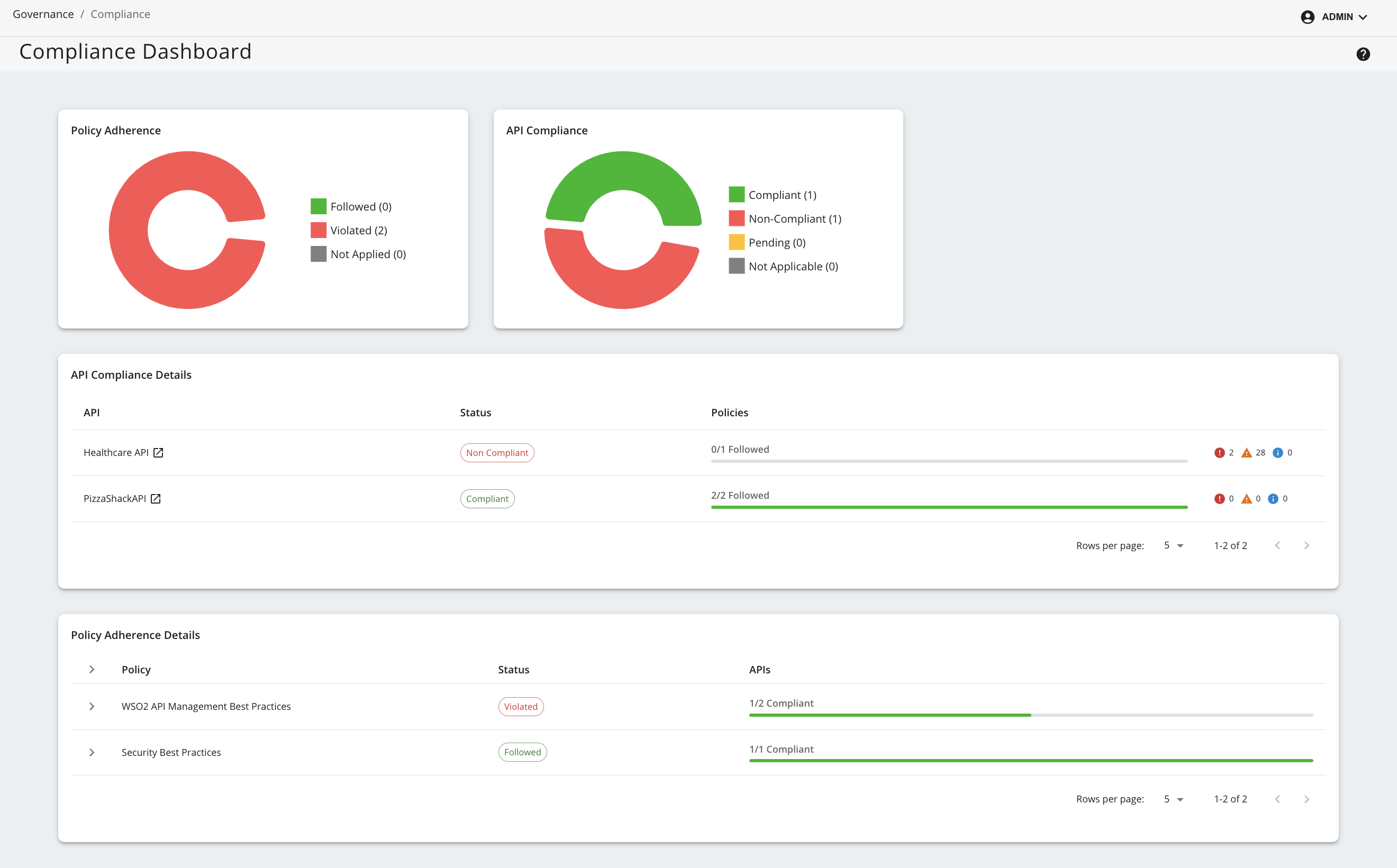
Task: Click the help question mark icon
Action: coord(1363,54)
